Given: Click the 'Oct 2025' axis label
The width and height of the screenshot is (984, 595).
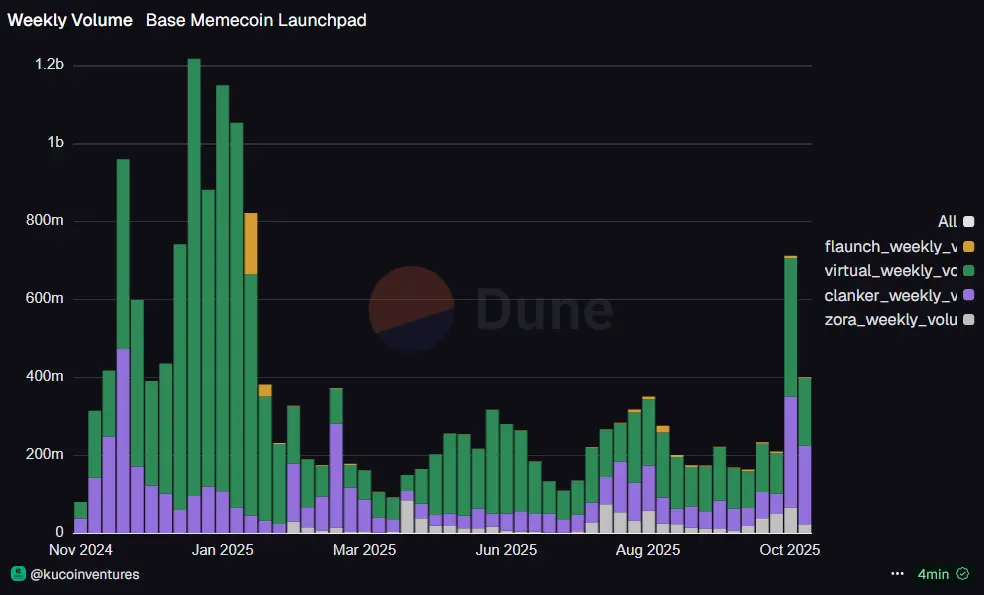Looking at the screenshot, I should (x=789, y=550).
